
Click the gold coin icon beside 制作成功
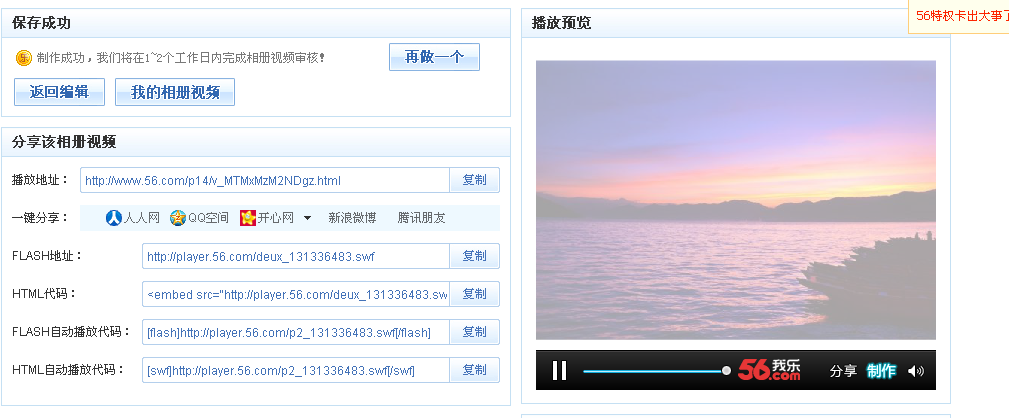pos(24,58)
